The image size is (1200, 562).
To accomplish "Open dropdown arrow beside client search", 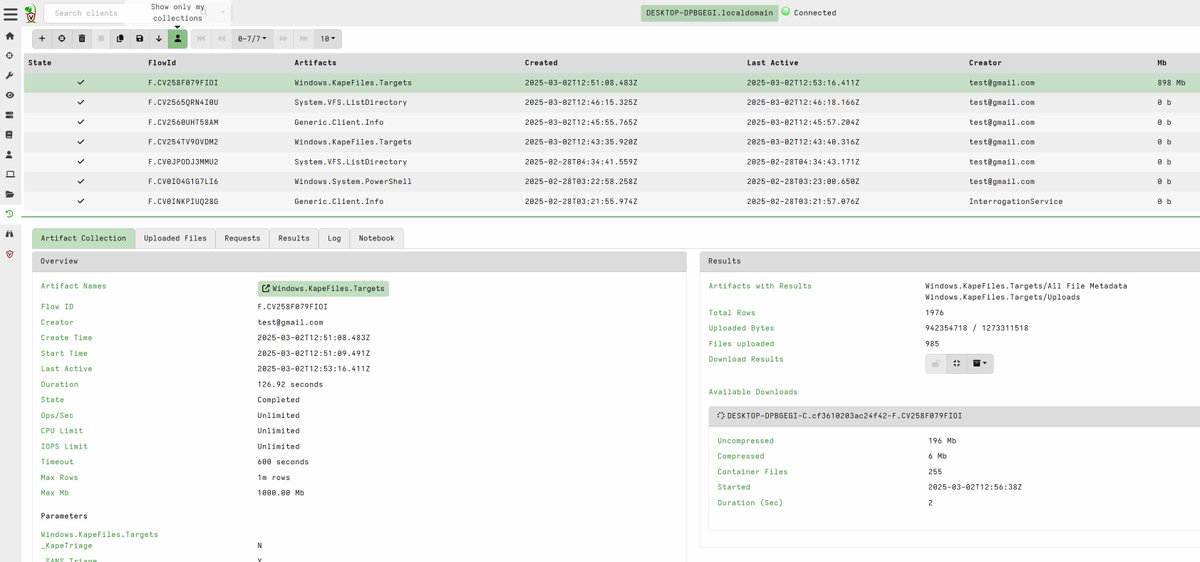I will tap(224, 13).
